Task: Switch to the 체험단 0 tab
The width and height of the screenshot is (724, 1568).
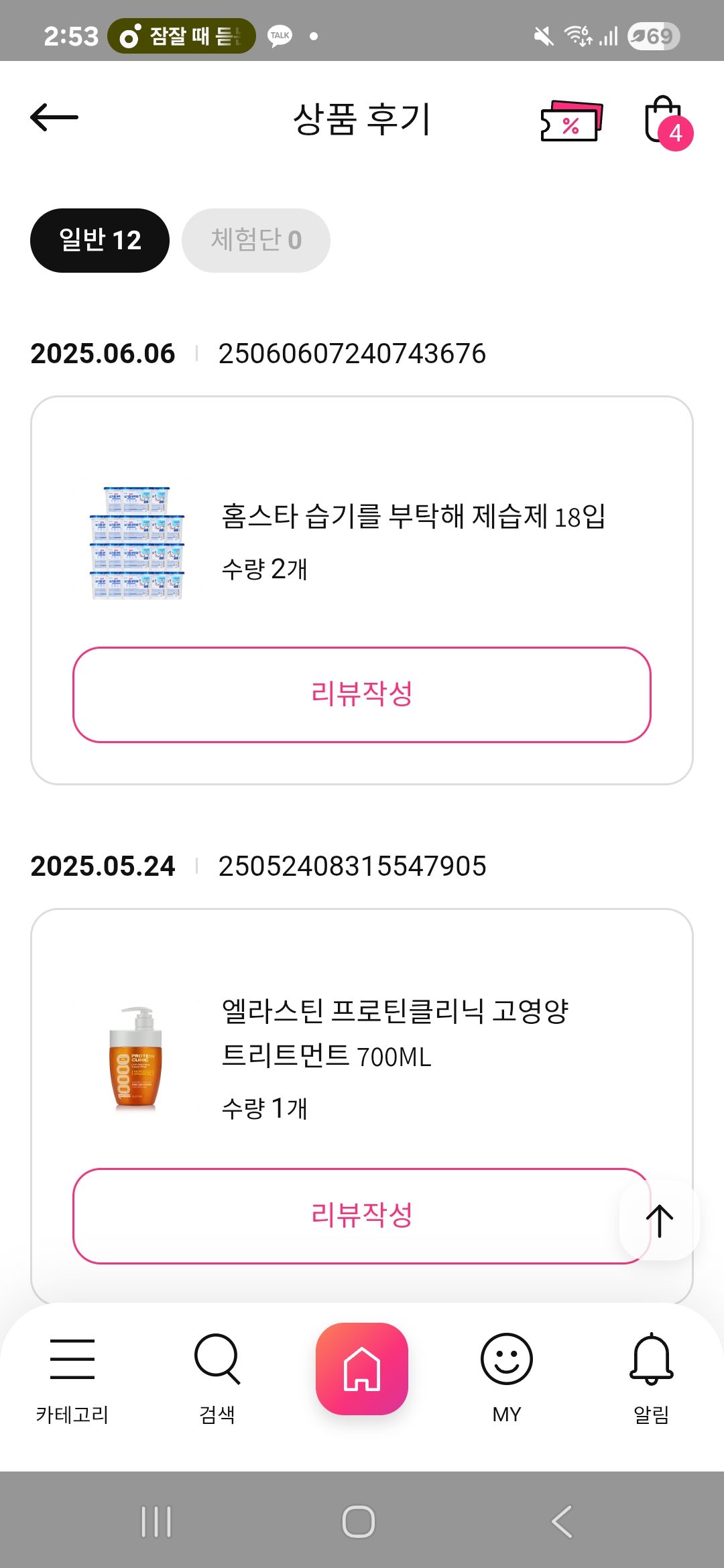Action: tap(256, 241)
